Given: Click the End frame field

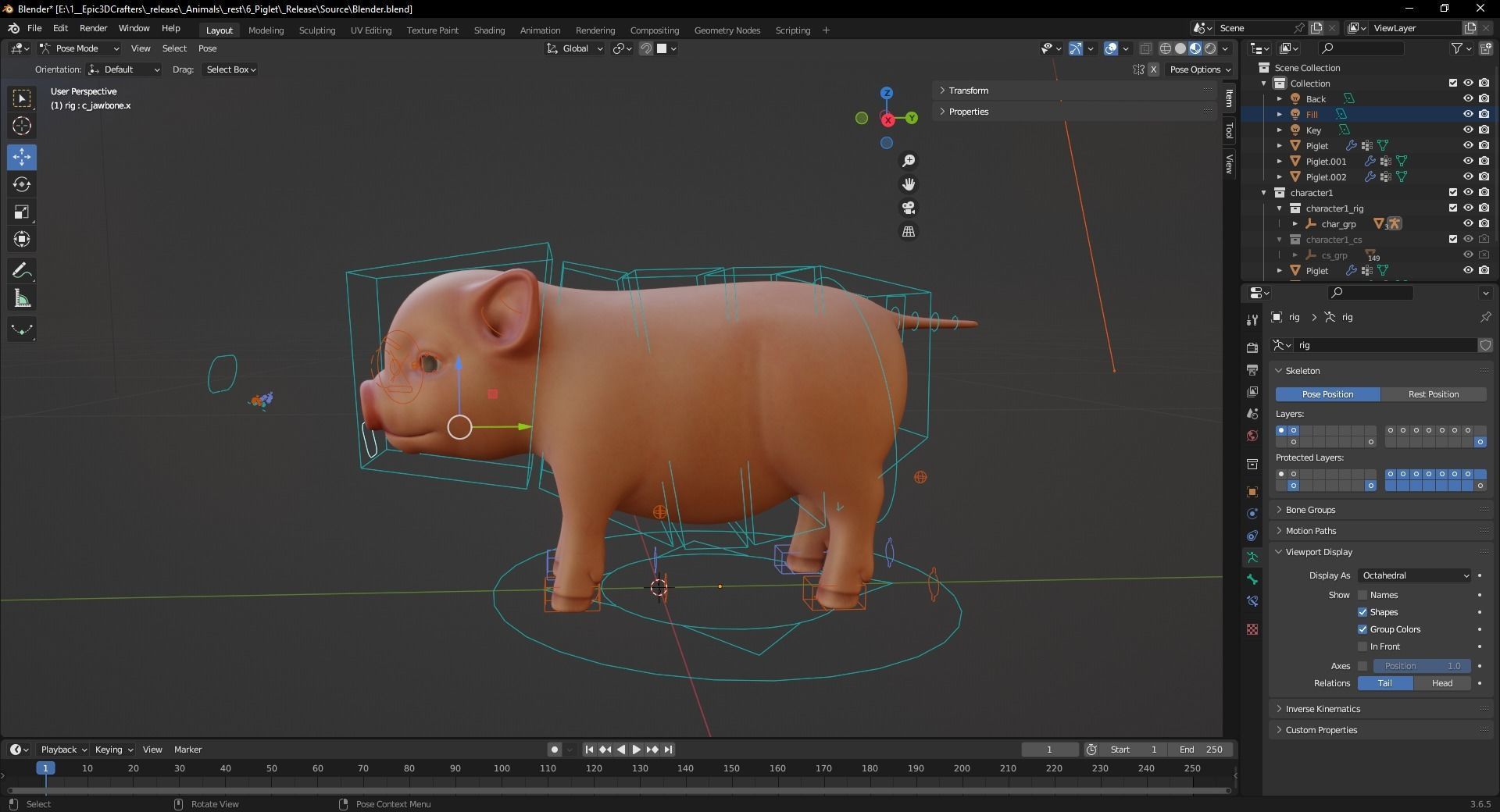Looking at the screenshot, I should point(1201,750).
